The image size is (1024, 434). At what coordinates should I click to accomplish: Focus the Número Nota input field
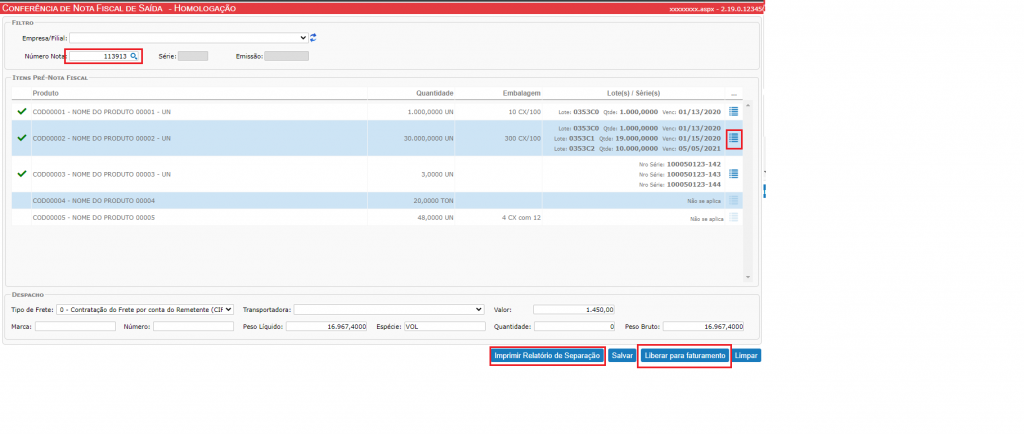tap(104, 57)
